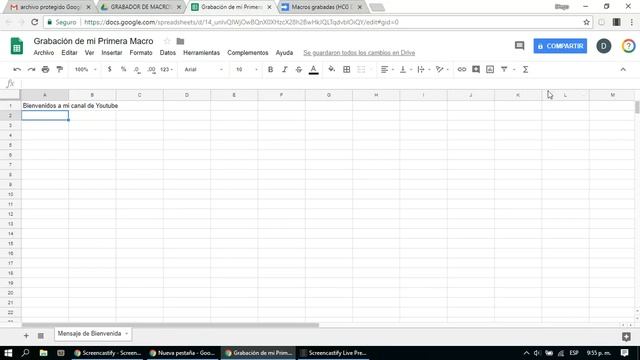The image size is (640, 360).
Task: Insert chart icon in toolbar
Action: pyautogui.click(x=490, y=69)
